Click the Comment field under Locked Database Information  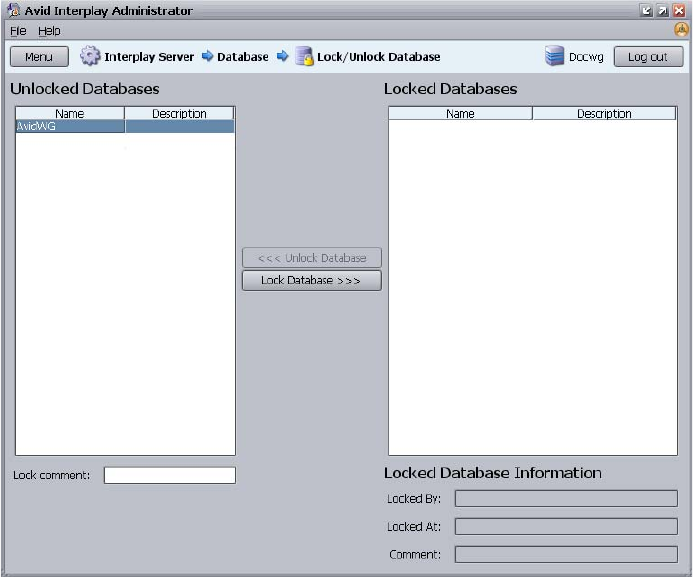click(x=566, y=554)
